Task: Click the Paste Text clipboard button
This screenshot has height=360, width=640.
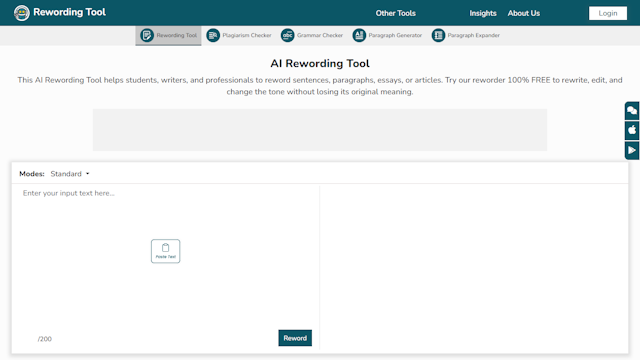Action: pos(165,251)
